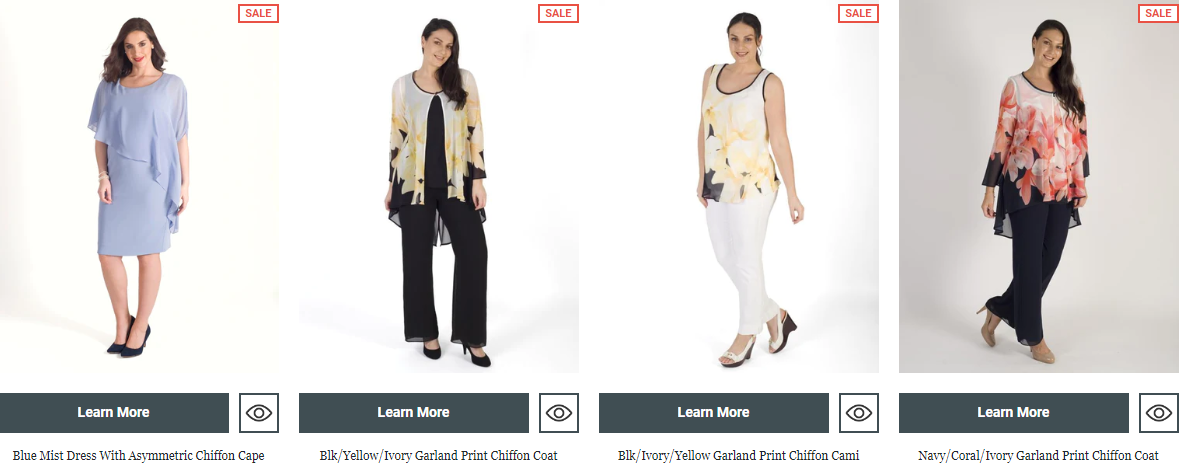Click SALE badge on Blk/Yellow/Ivory Chiffon Coat
The height and width of the screenshot is (474, 1181).
(x=558, y=13)
